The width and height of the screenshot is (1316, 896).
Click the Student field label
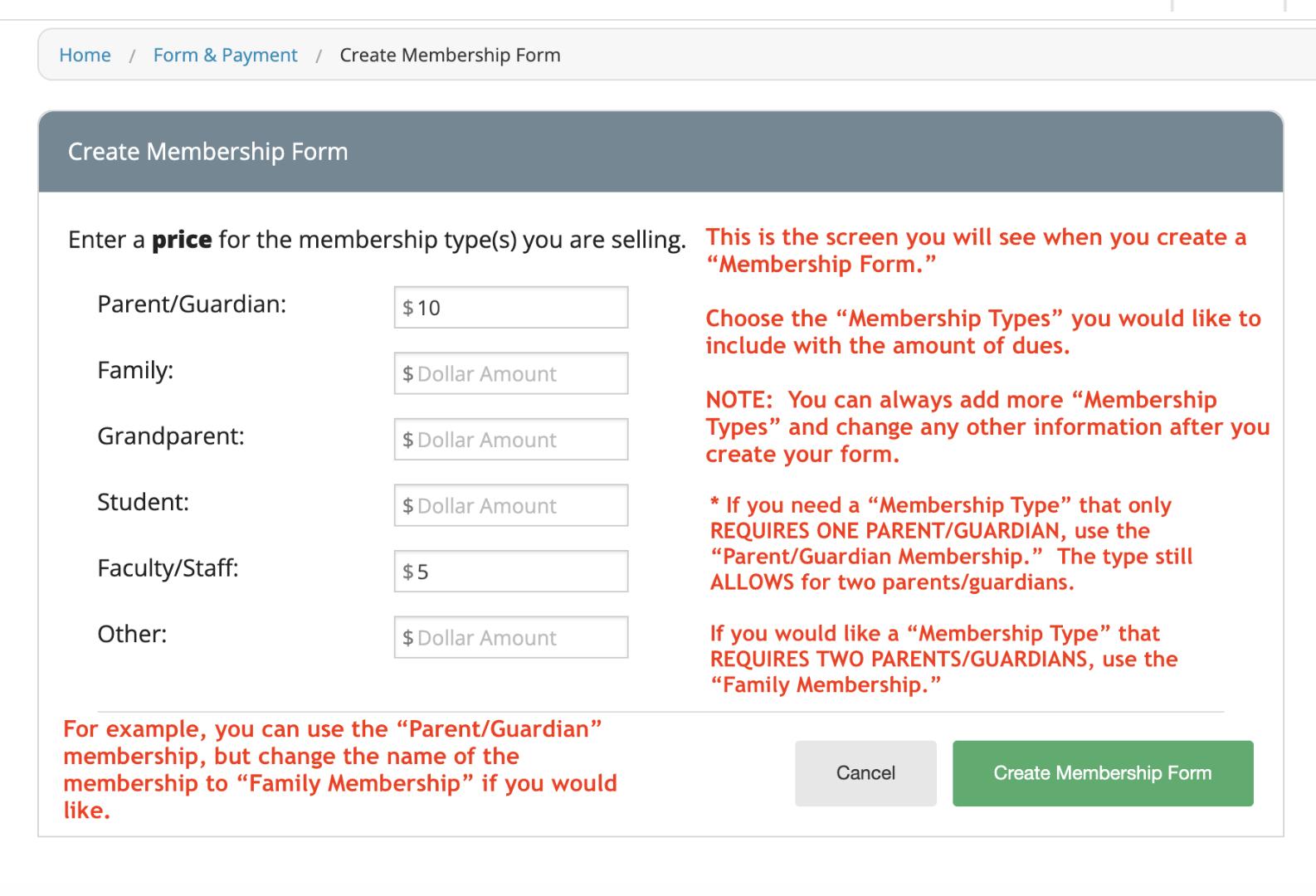click(x=143, y=502)
